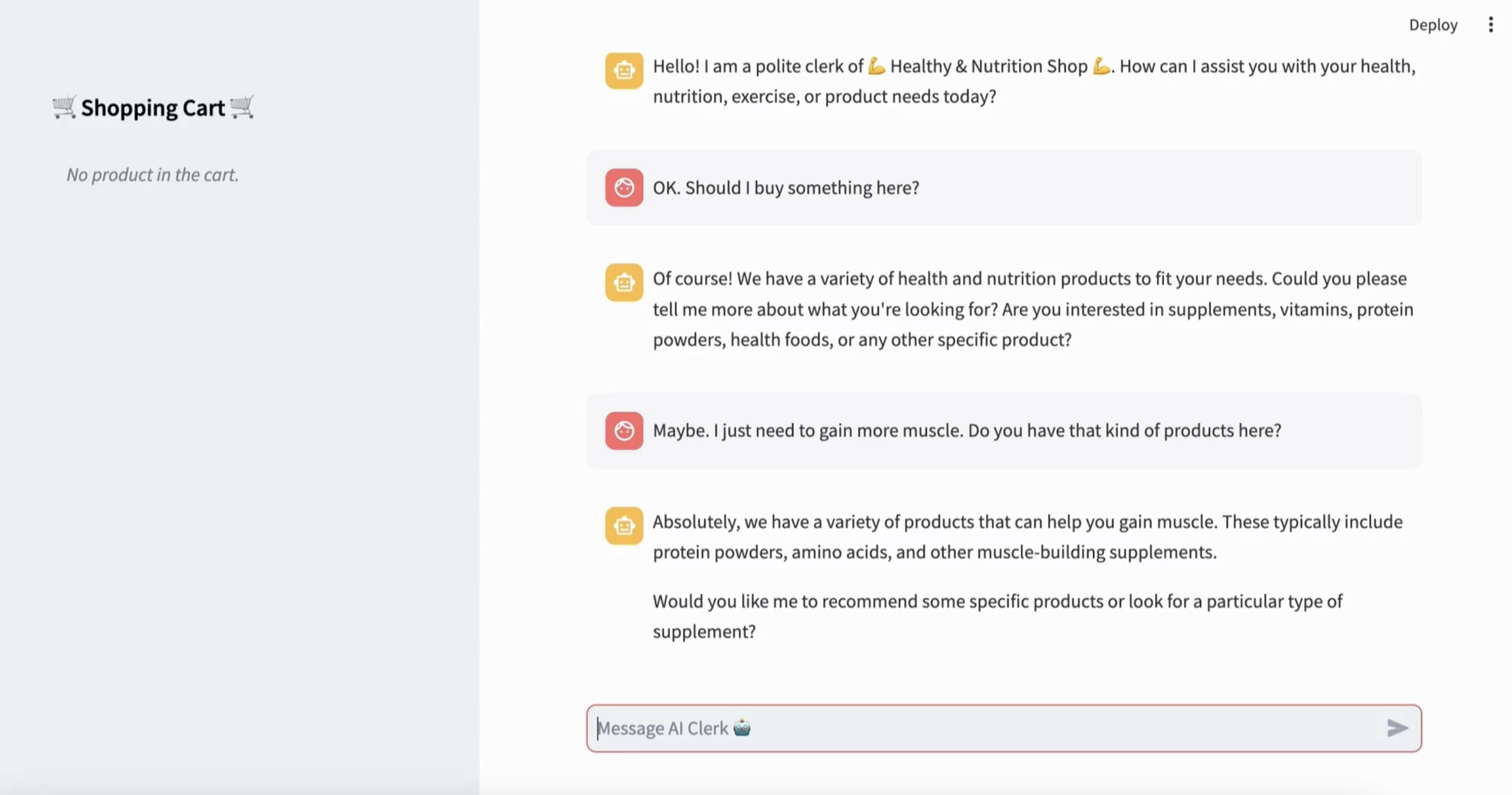Click robot avatar next to "Of course!" reply

(x=624, y=282)
